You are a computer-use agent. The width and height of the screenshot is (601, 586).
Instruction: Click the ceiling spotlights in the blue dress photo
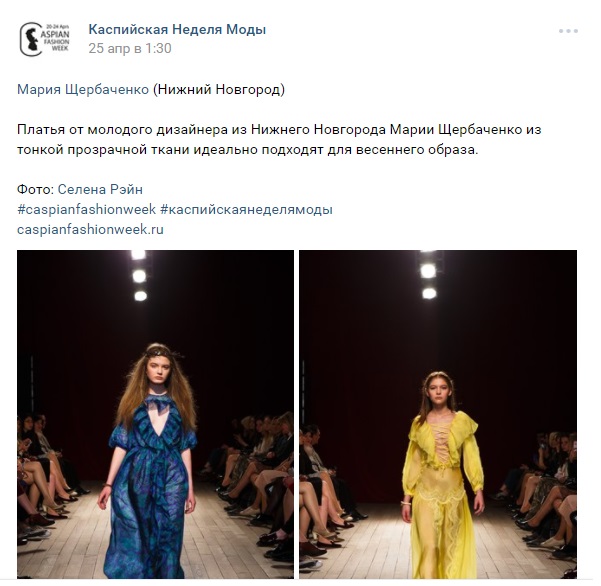139,276
